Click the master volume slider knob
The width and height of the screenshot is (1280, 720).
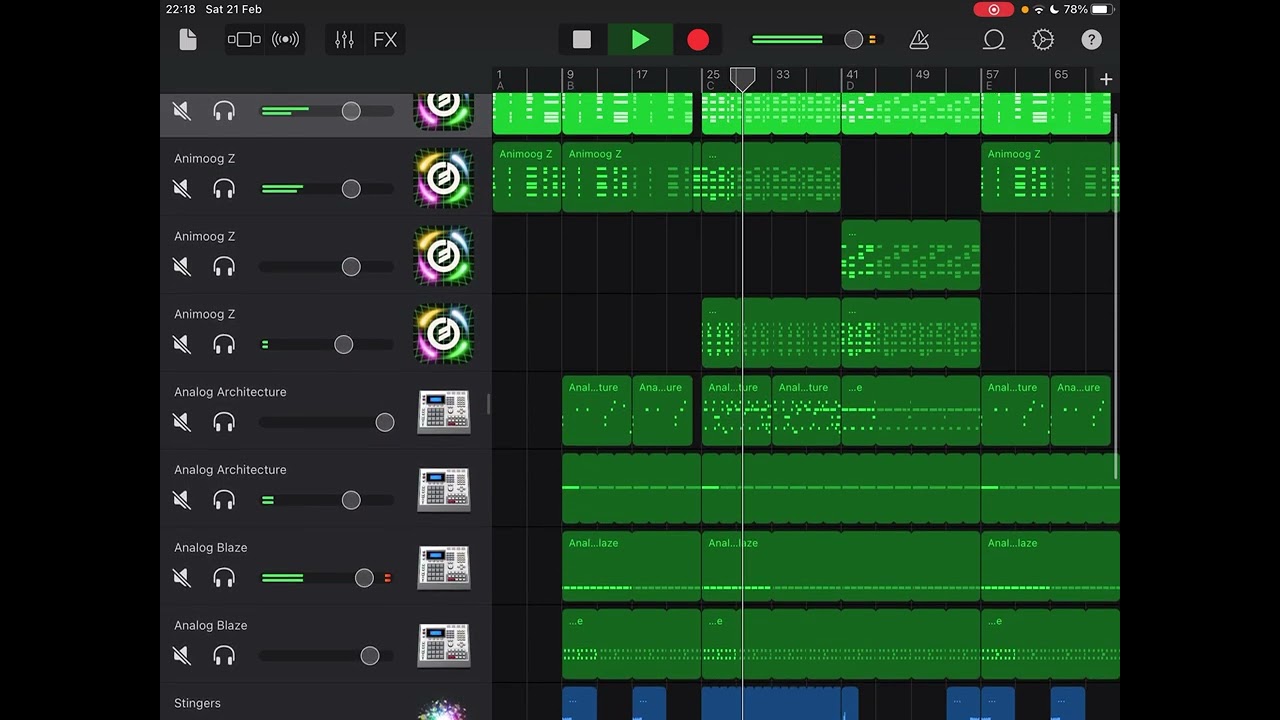(853, 40)
